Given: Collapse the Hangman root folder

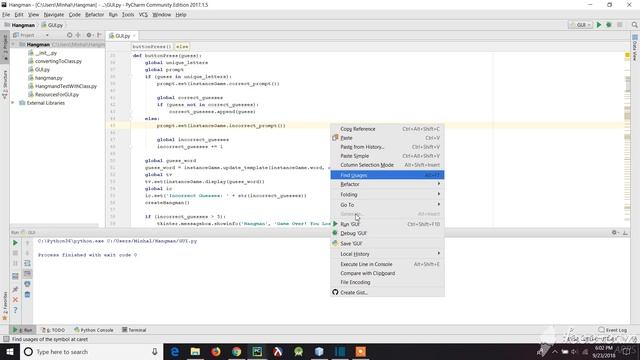Looking at the screenshot, I should tap(13, 44).
